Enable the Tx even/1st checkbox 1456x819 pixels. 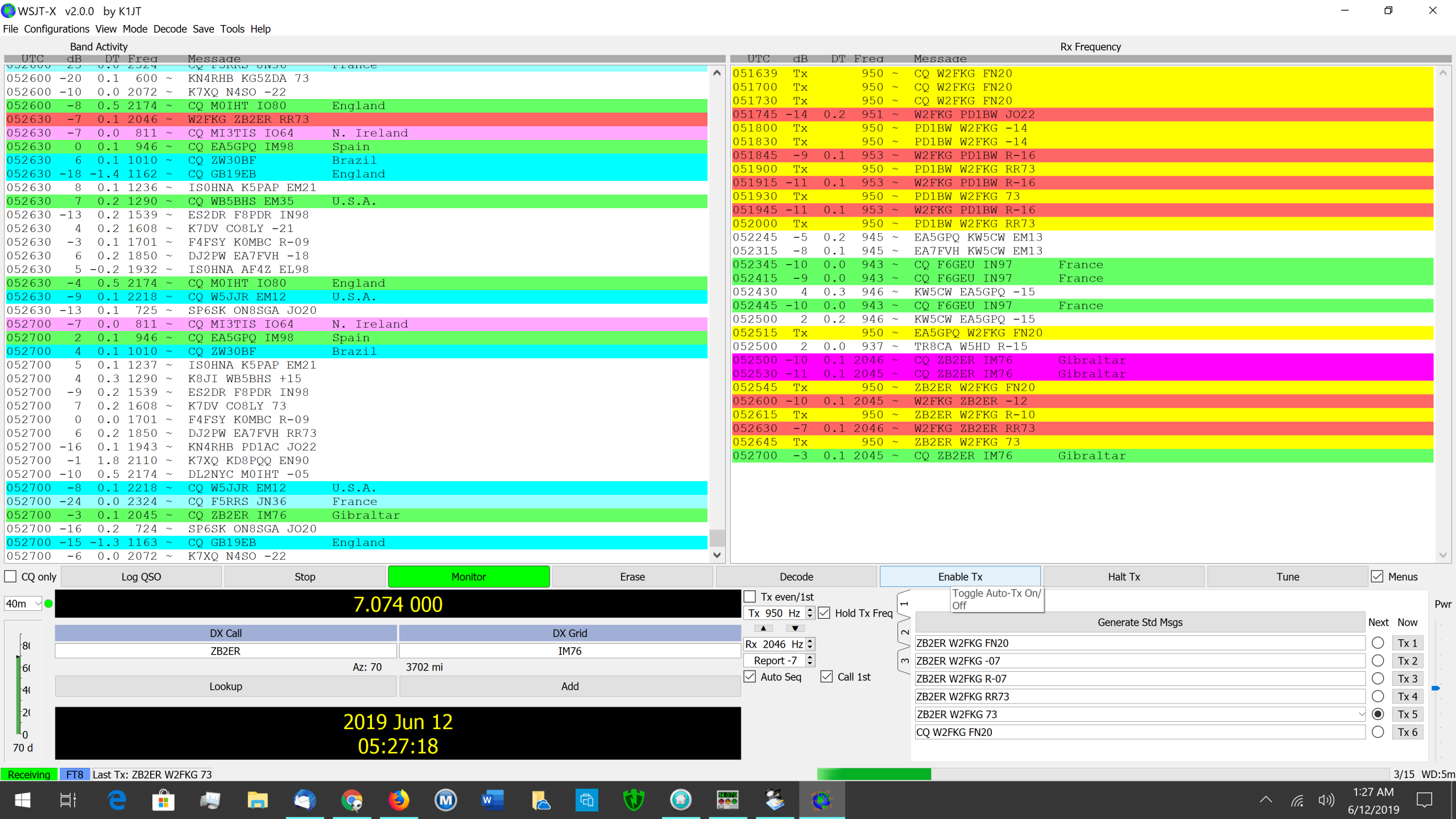750,597
